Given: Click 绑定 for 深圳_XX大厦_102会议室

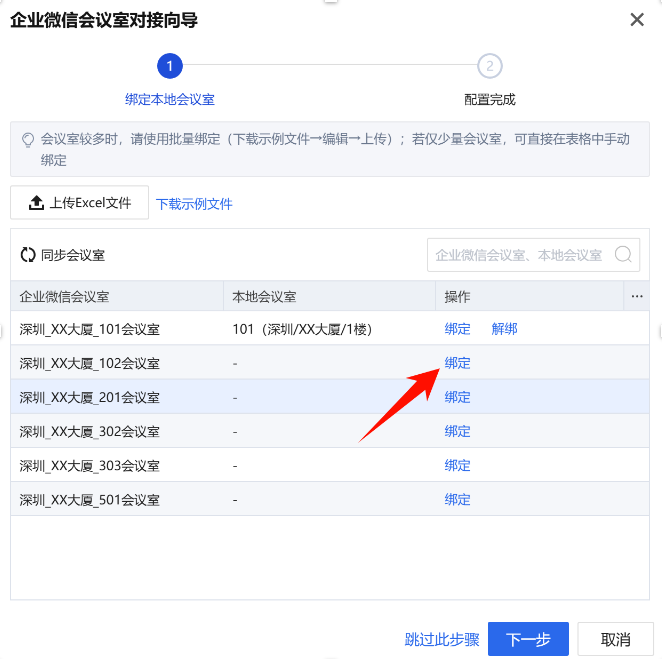Looking at the screenshot, I should [457, 363].
